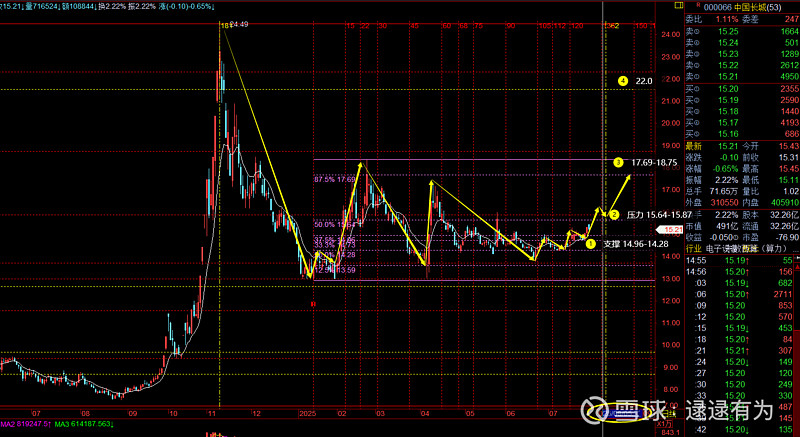Viewport: 800px width, 437px height.
Task: Click the 卖 15.23 ask row
Action: [741, 54]
